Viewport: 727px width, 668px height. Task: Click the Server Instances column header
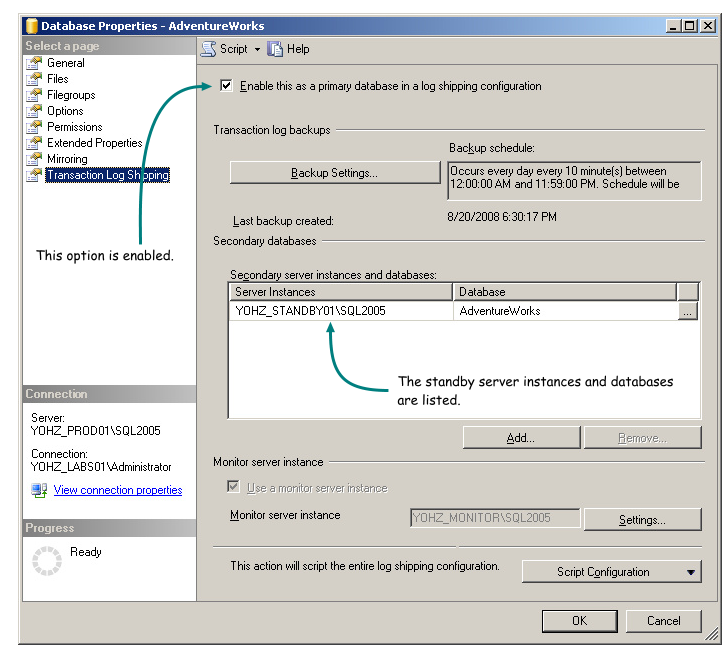[341, 292]
